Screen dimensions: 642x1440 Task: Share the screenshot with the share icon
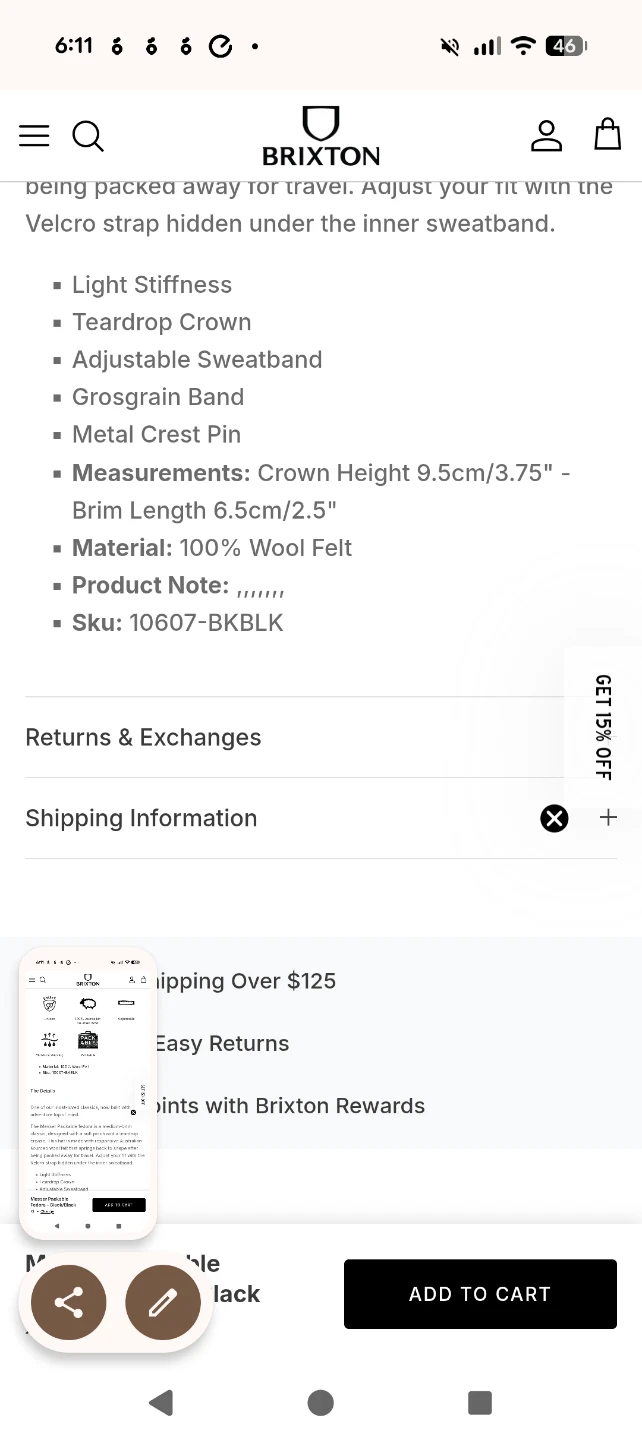68,1302
